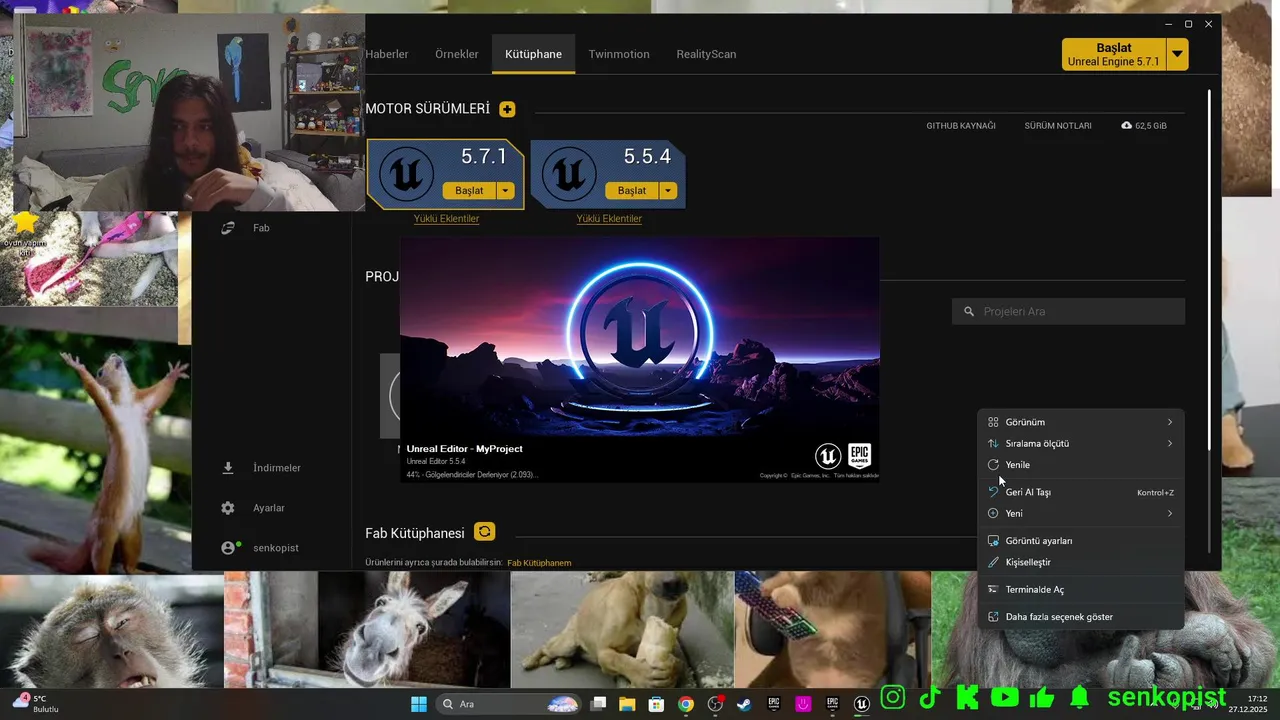Expand the main Başlat Unreal Engine 5.7.1 dropdown

[x=1177, y=54]
